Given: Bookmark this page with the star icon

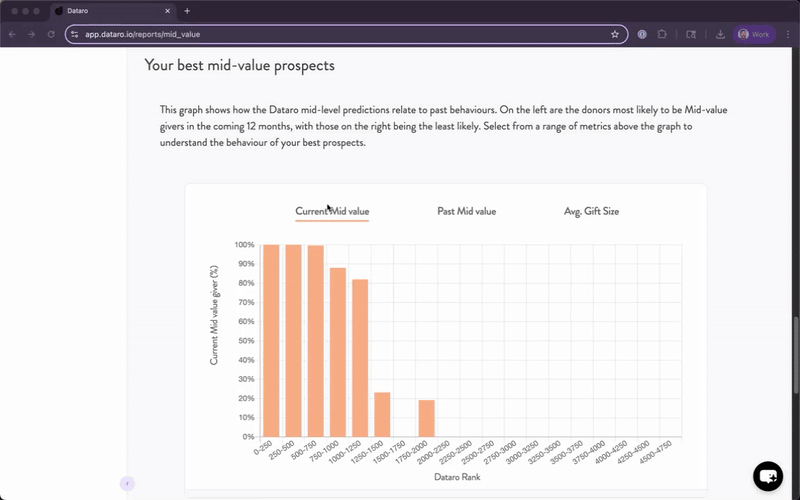Looking at the screenshot, I should pos(615,34).
